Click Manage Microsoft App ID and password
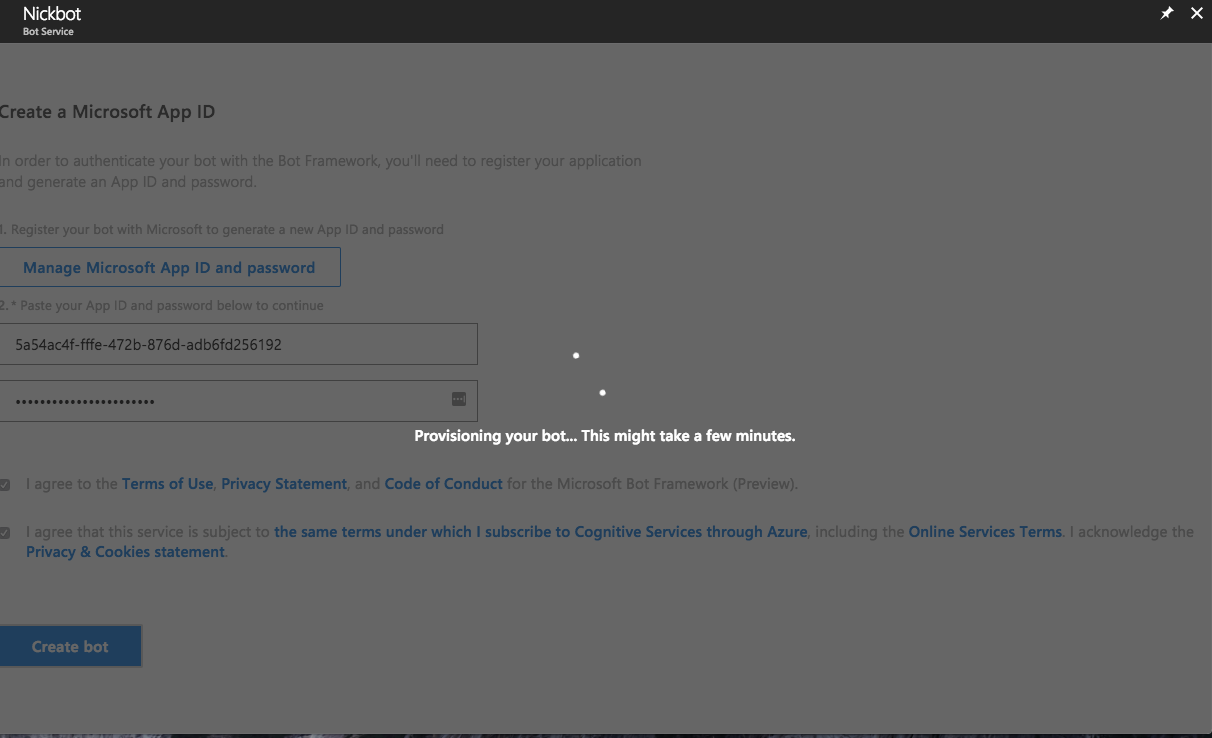Image resolution: width=1212 pixels, height=738 pixels. (x=169, y=268)
